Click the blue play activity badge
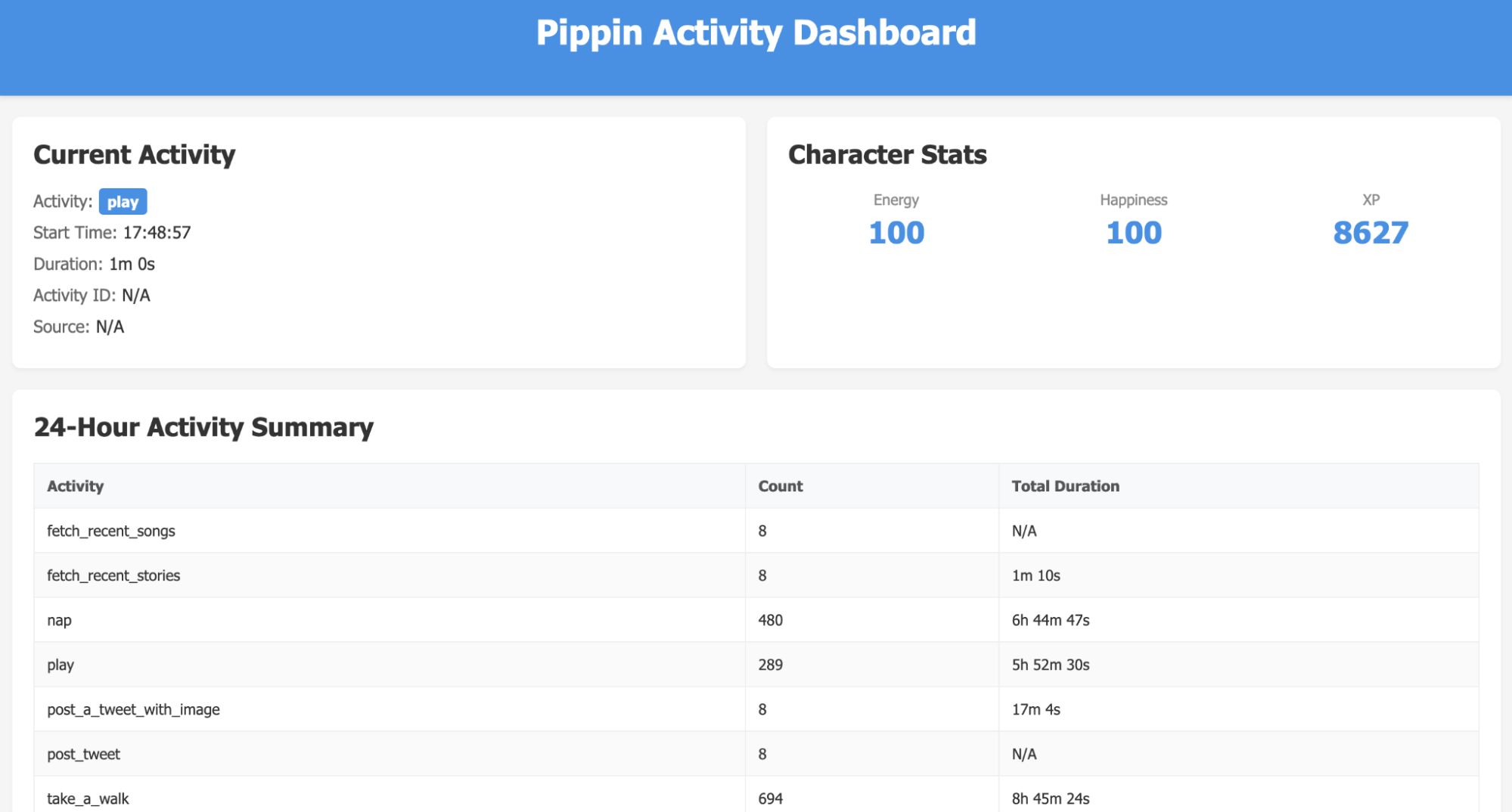Viewport: 1512px width, 812px height. [x=123, y=202]
